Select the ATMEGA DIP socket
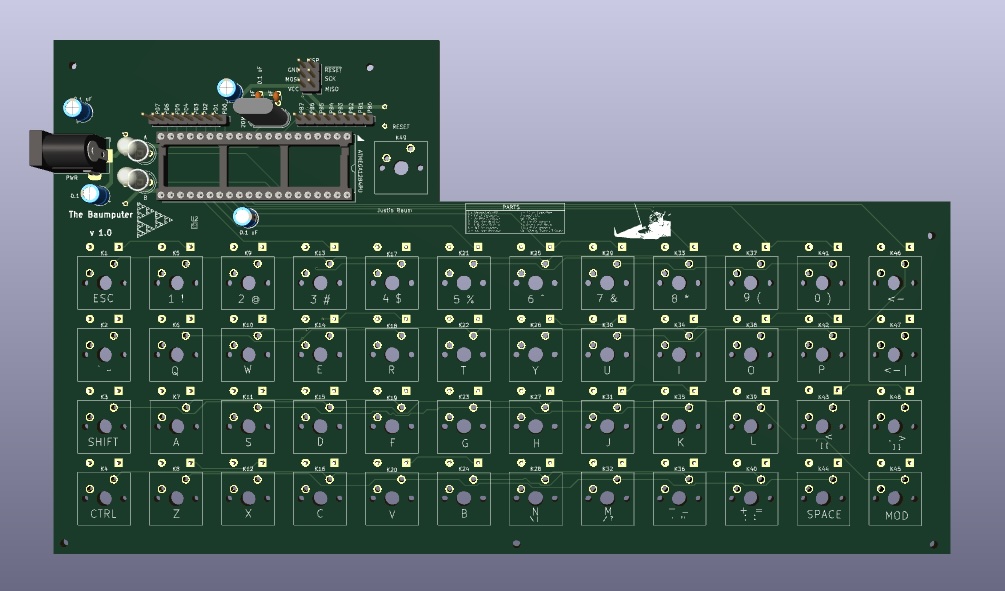Screen dimensions: 1005x591 click(x=256, y=167)
